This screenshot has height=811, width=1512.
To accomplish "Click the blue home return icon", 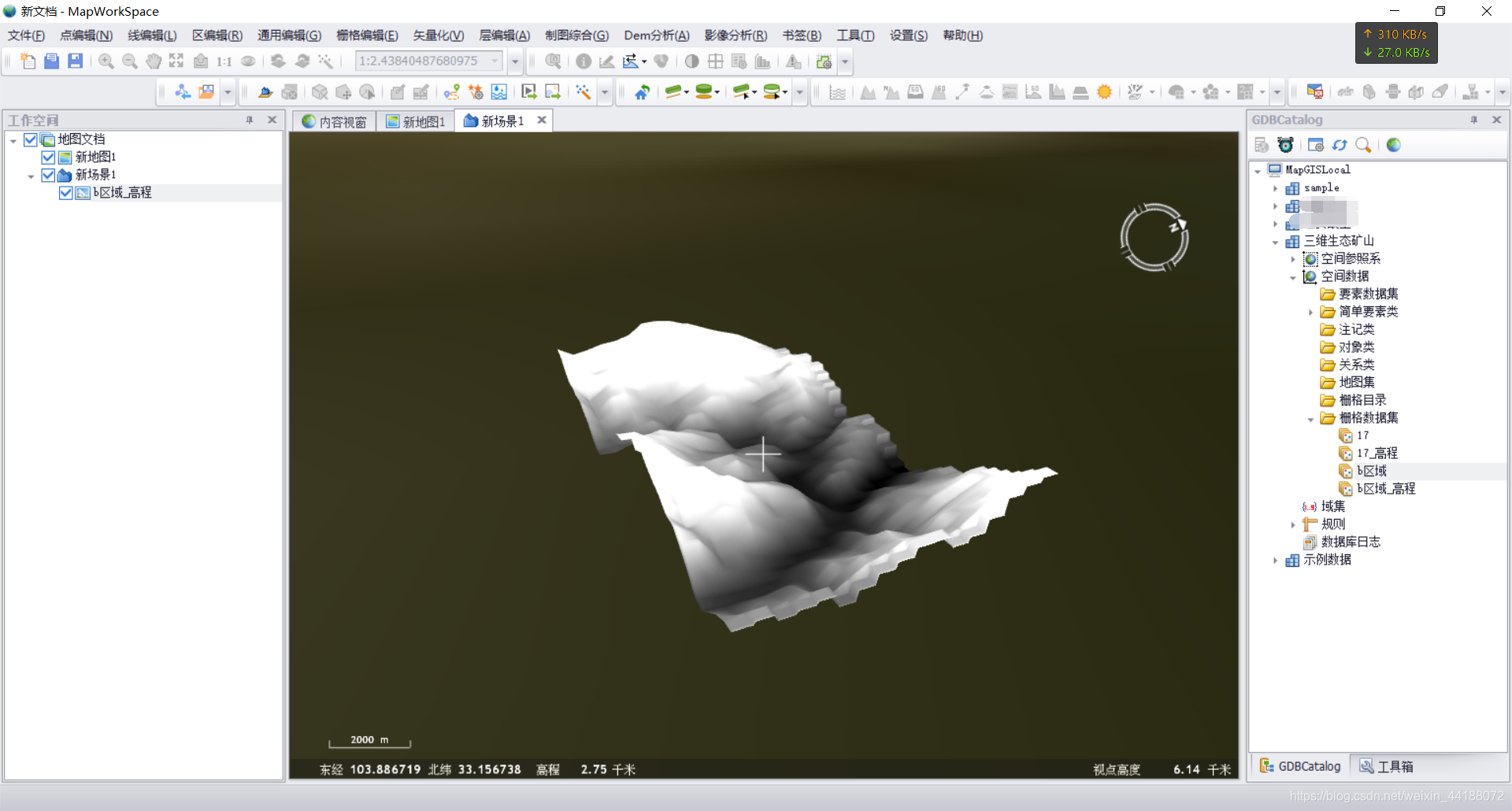I will click(643, 92).
